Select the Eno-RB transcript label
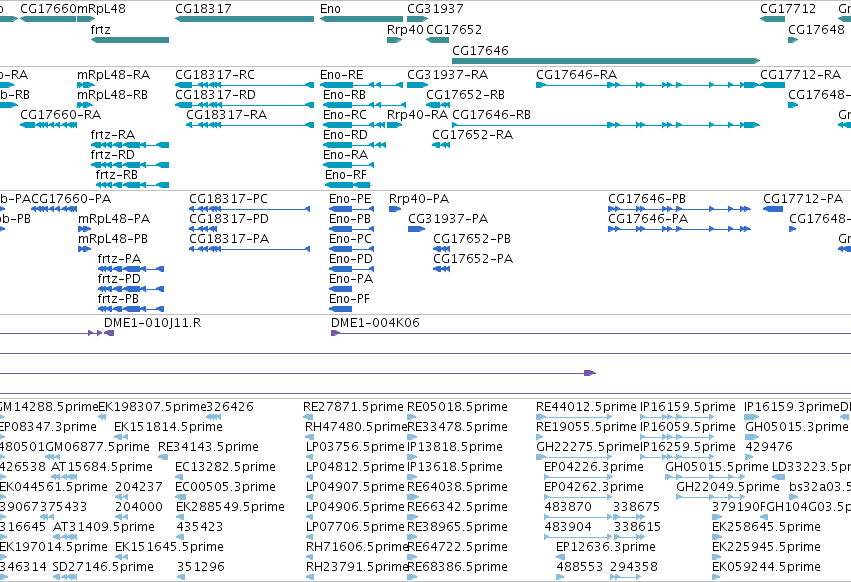The height and width of the screenshot is (582, 851). [x=344, y=94]
